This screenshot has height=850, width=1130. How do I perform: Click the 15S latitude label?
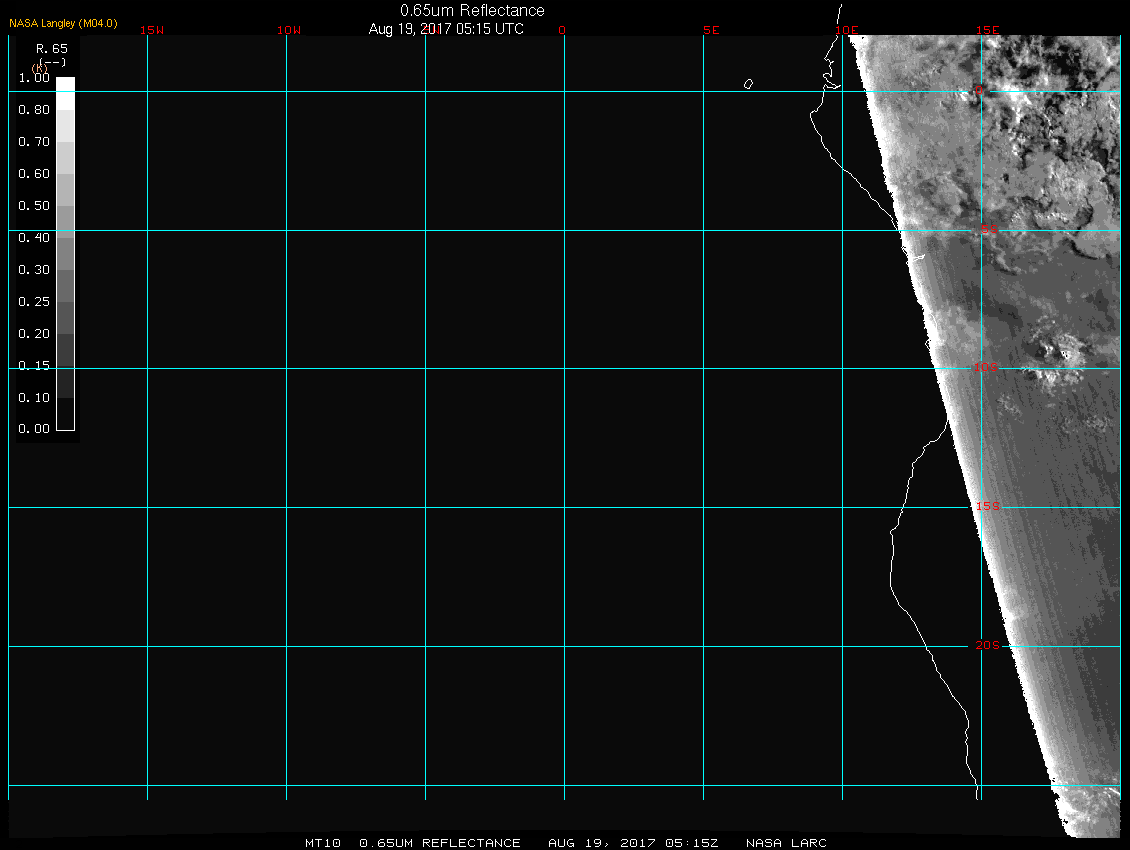(x=987, y=507)
